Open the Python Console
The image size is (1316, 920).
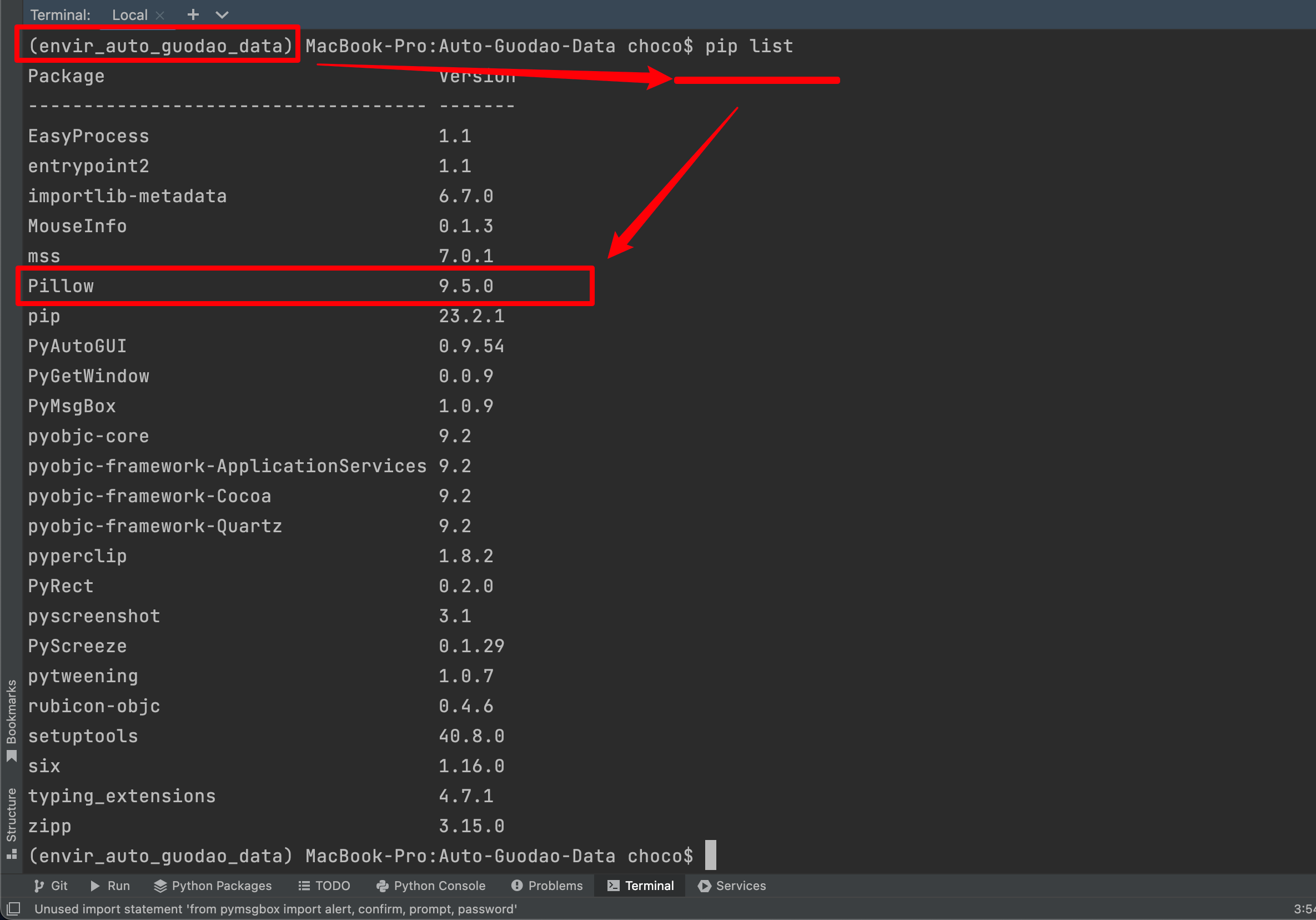[431, 885]
